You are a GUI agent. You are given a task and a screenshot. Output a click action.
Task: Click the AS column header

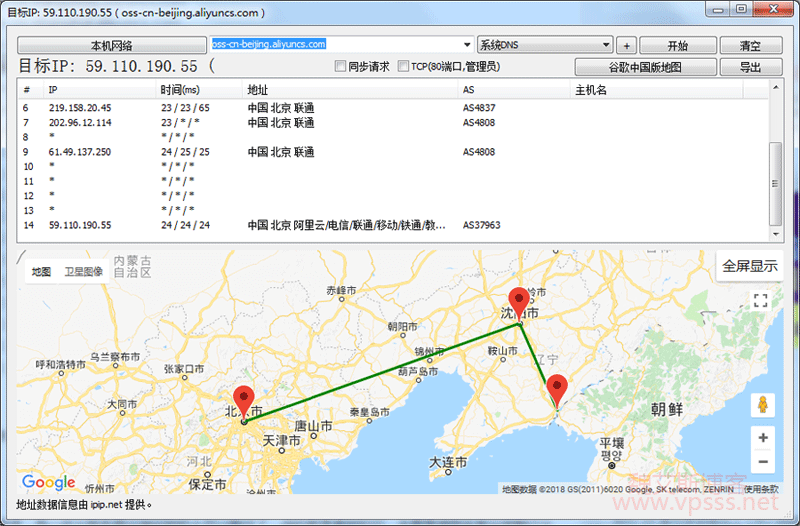[514, 90]
